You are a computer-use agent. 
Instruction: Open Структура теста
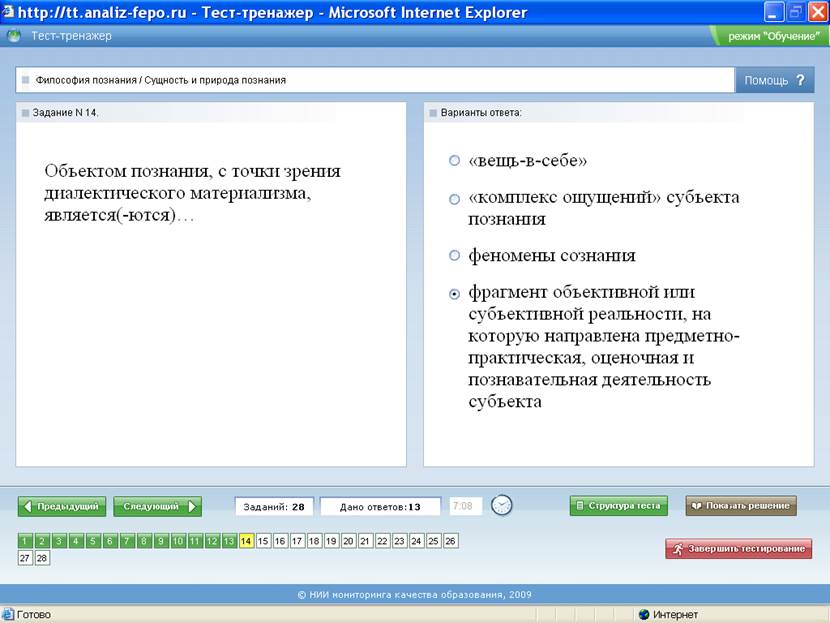click(x=619, y=506)
